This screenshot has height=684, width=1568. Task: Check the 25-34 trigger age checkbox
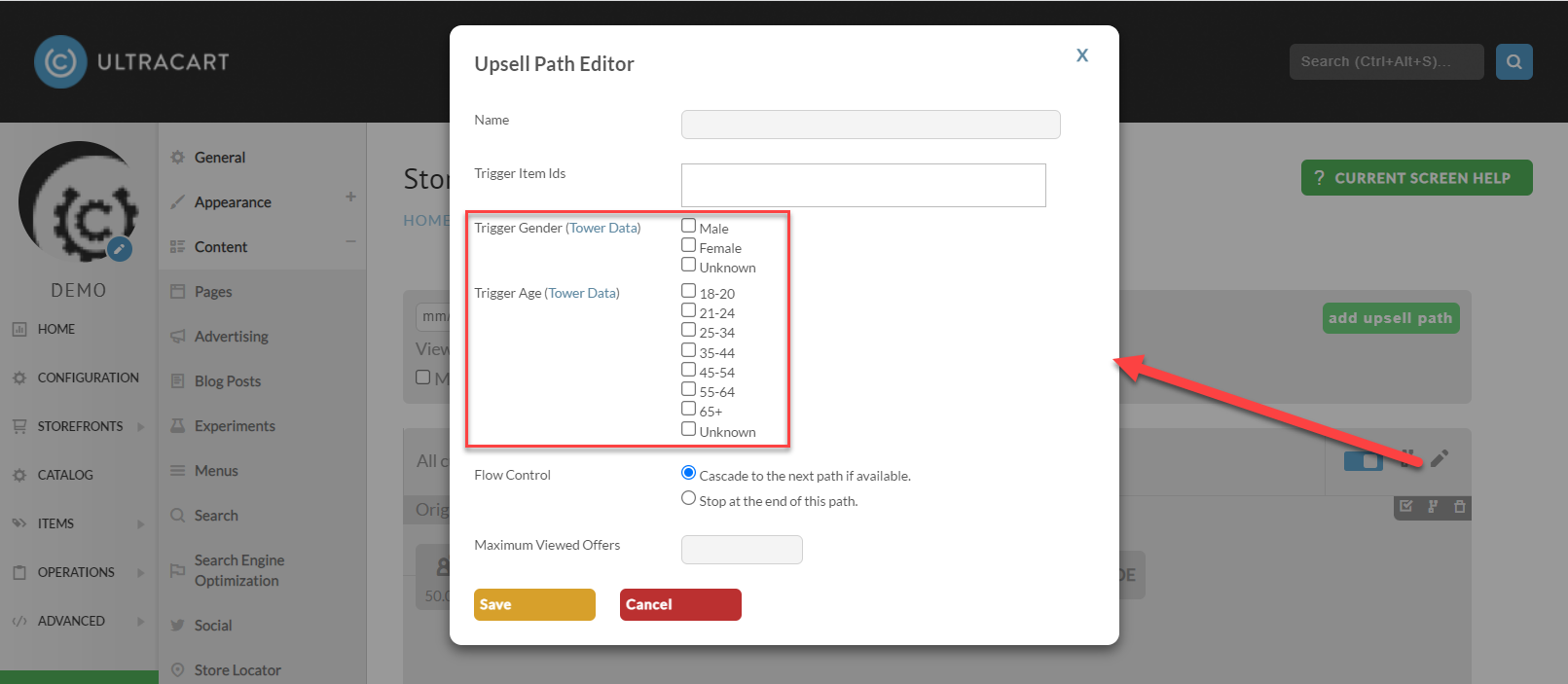click(688, 330)
